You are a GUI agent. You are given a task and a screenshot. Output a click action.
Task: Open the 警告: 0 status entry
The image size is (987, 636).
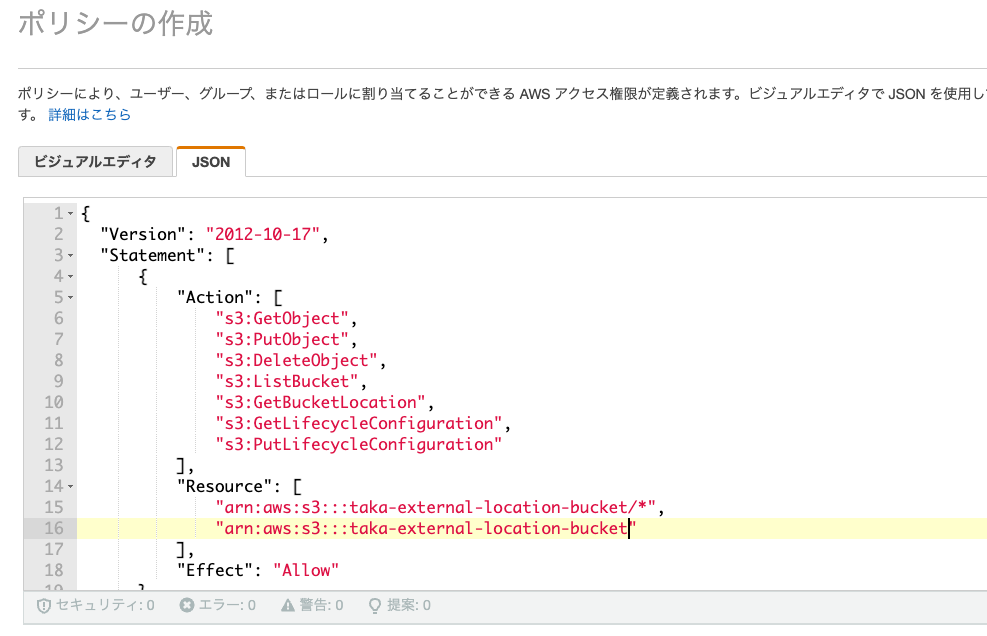(x=312, y=605)
